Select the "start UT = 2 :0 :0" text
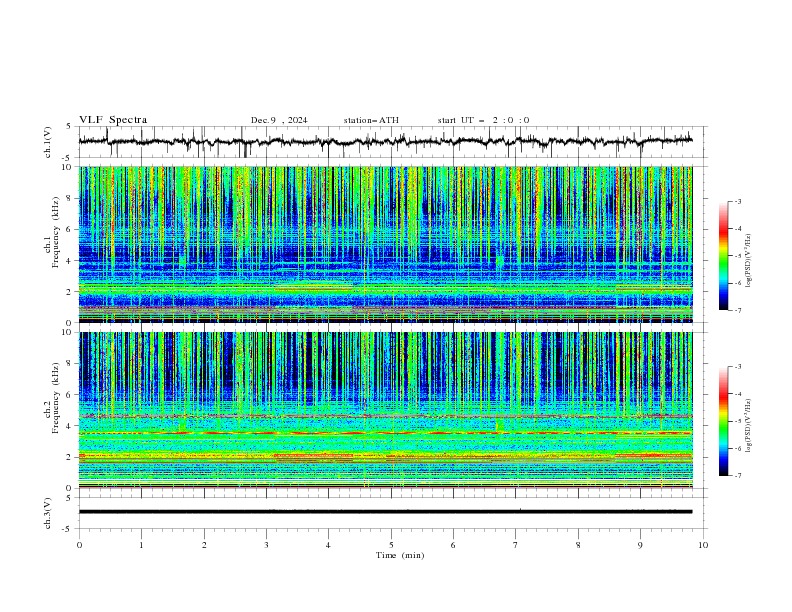 coord(483,120)
